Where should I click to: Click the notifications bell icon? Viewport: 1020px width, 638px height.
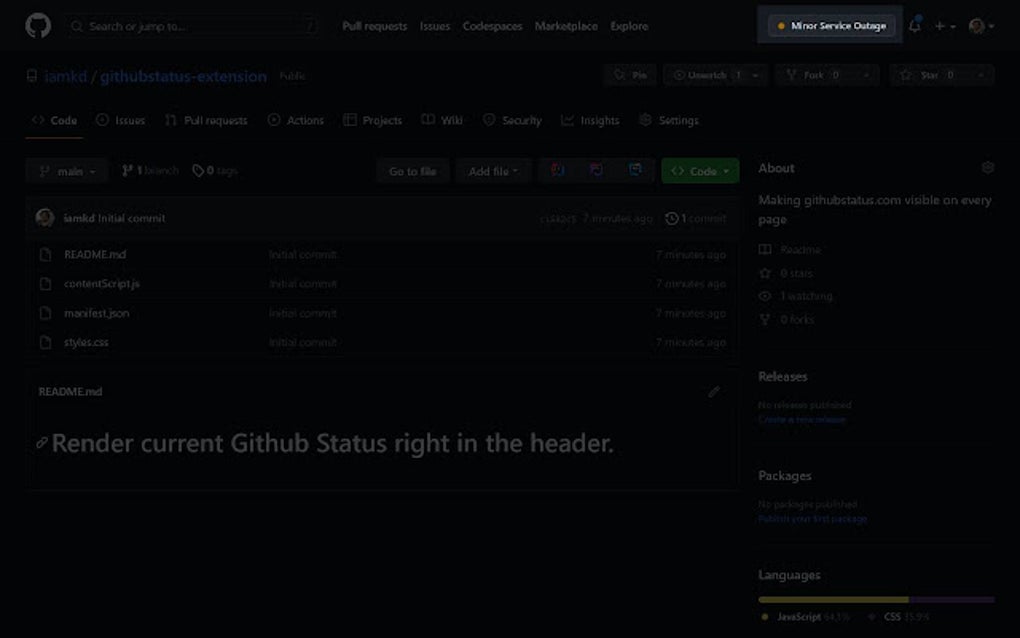pos(914,26)
